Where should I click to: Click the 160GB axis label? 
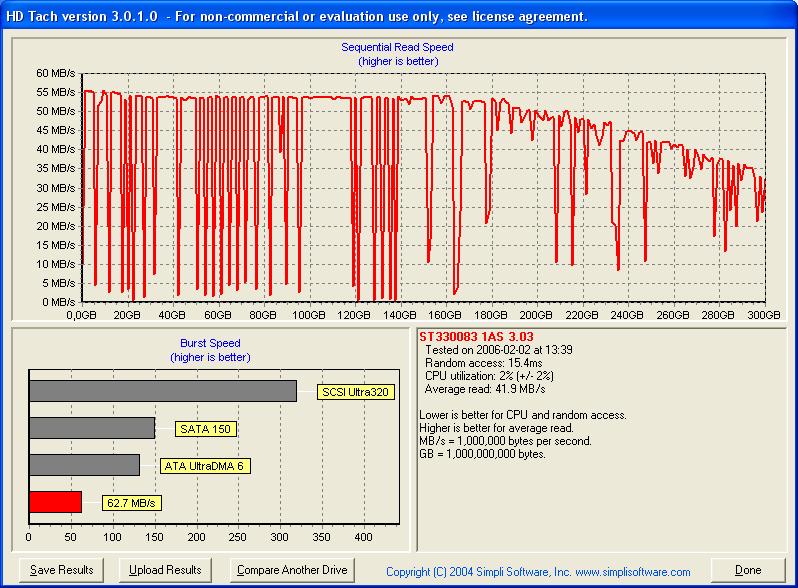tap(445, 315)
